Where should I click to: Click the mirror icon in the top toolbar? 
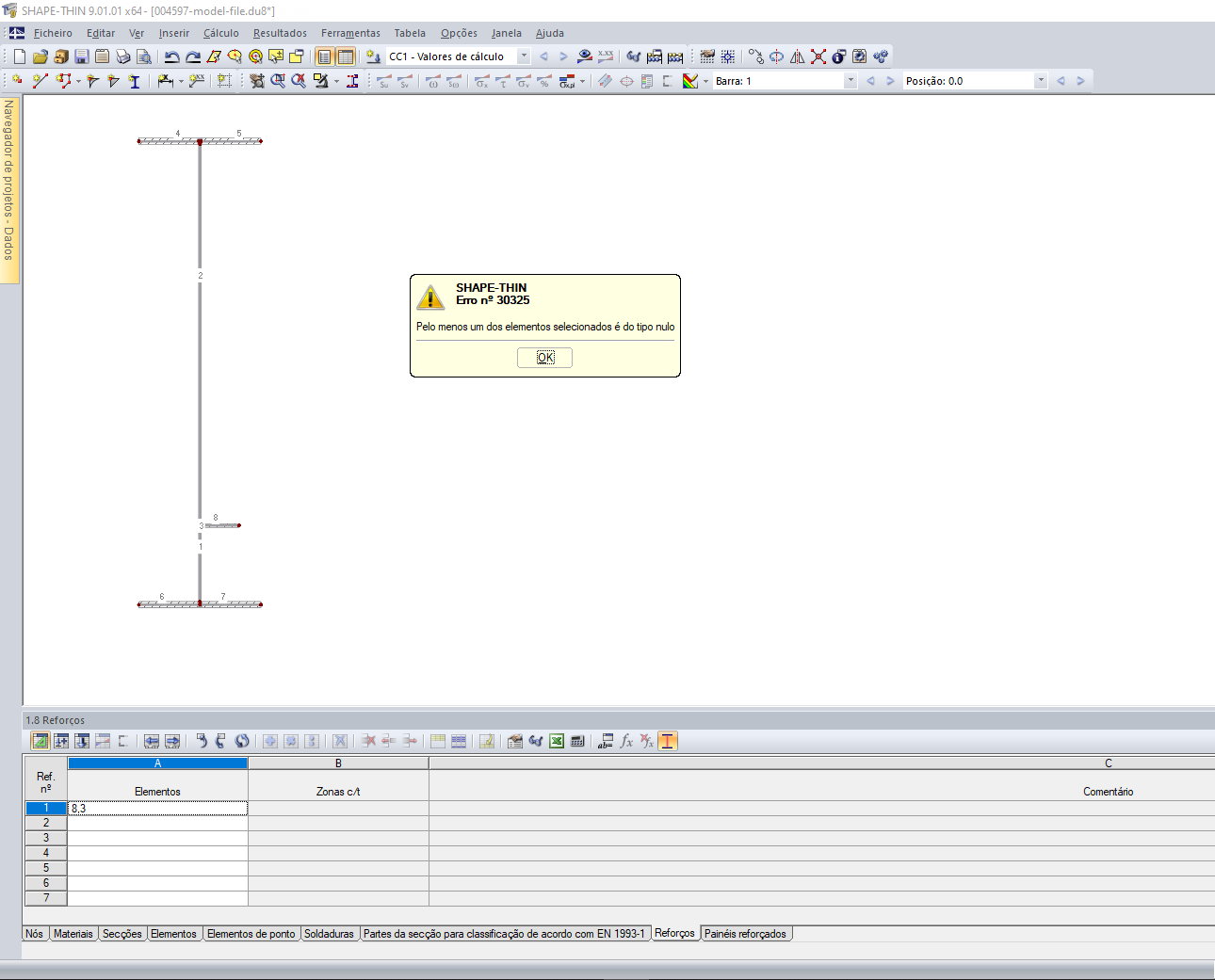tap(797, 56)
